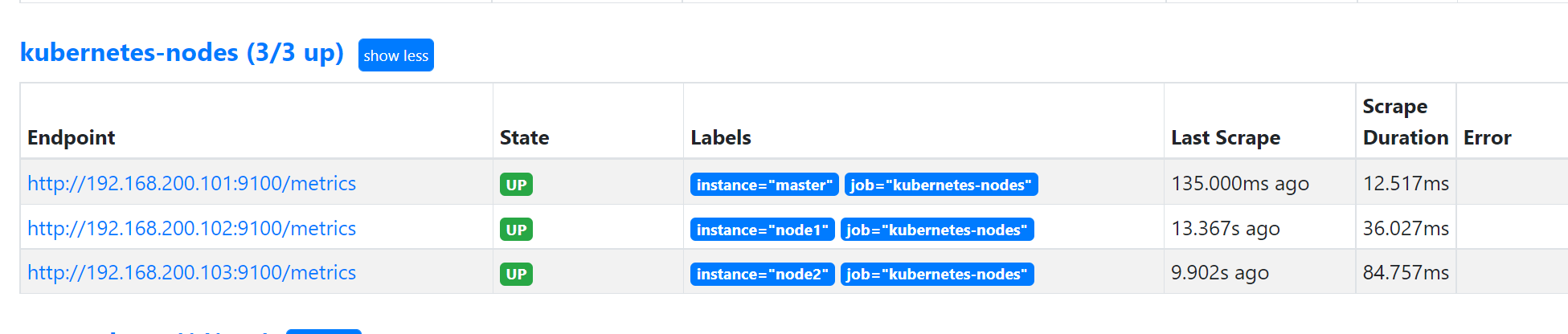1568x334 pixels.
Task: Select the instance="node2" label badge
Action: point(763,274)
